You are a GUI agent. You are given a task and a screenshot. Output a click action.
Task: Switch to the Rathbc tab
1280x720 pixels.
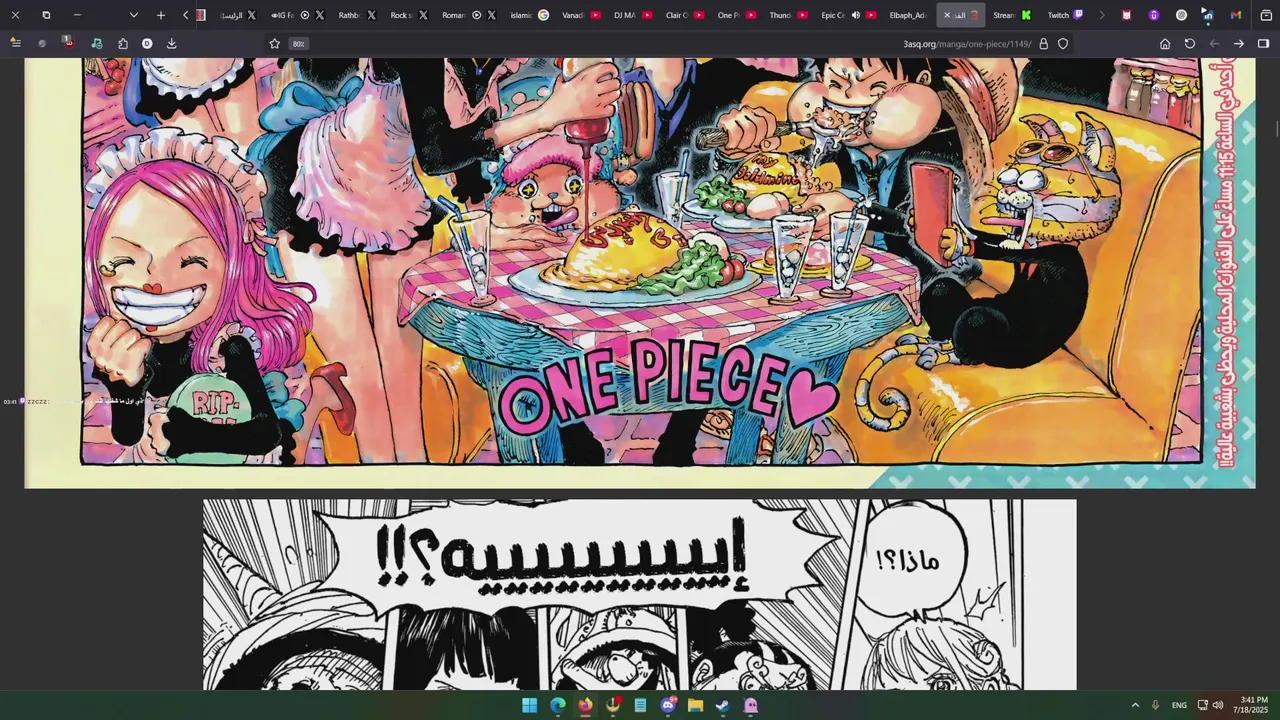tap(355, 15)
